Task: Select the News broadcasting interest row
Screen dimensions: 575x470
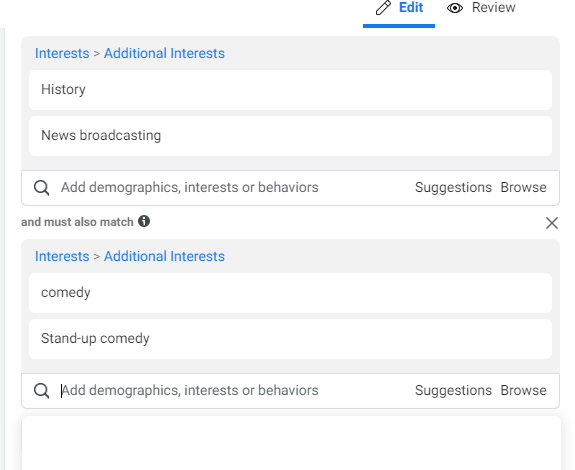Action: 290,136
